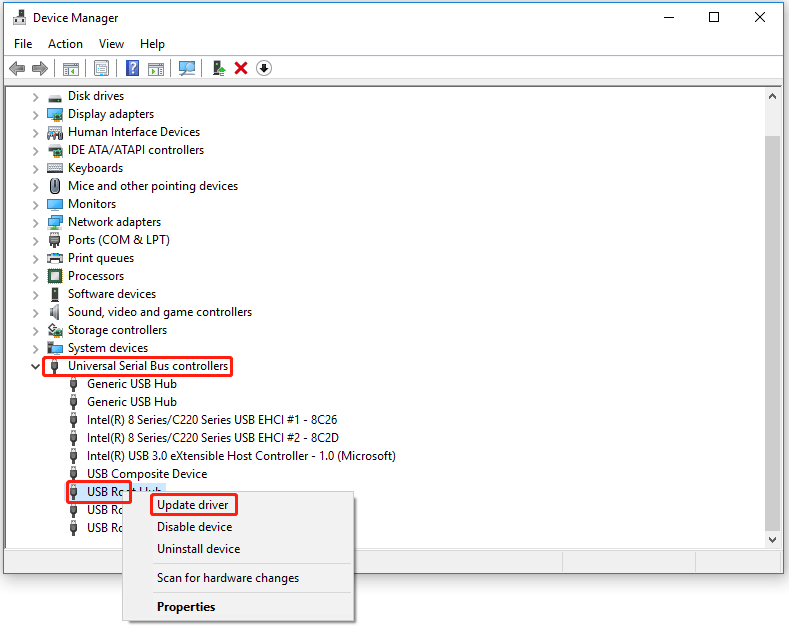Click the Sound, video and game controllers speaker icon
The height and width of the screenshot is (629, 789).
pyautogui.click(x=55, y=312)
